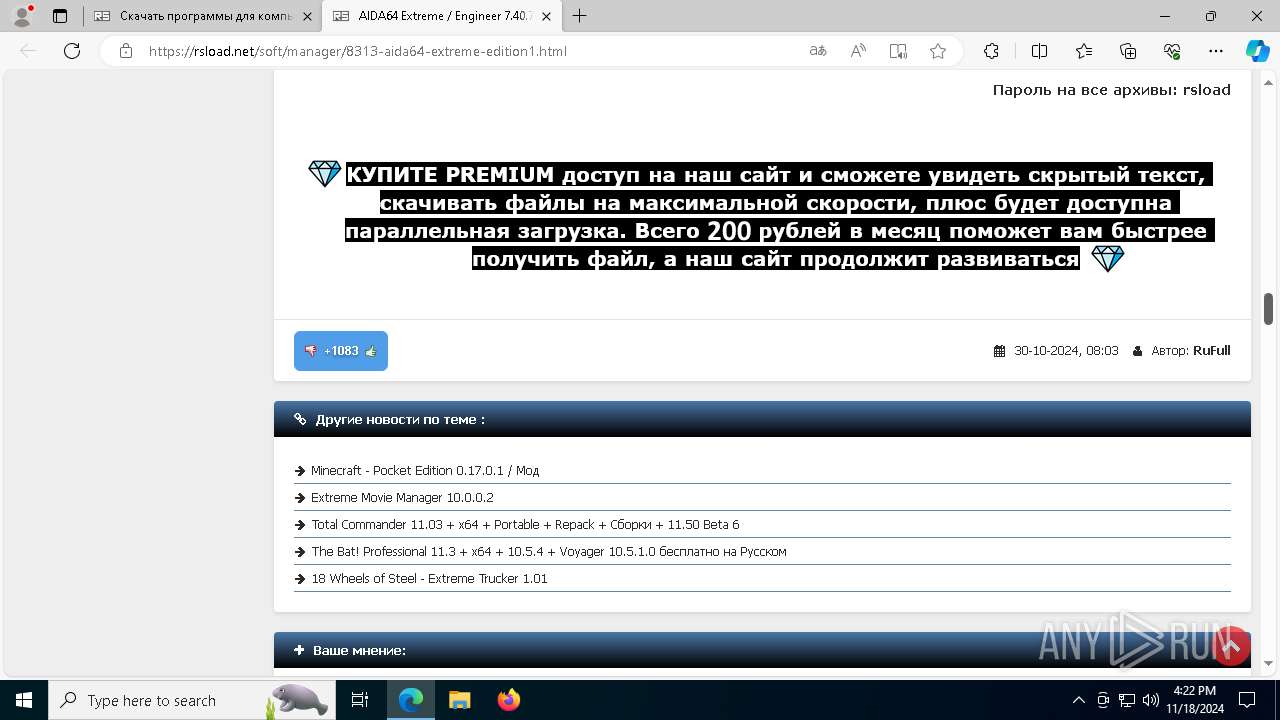Viewport: 1280px width, 720px height.
Task: Open the browser profile icon
Action: coord(22,16)
